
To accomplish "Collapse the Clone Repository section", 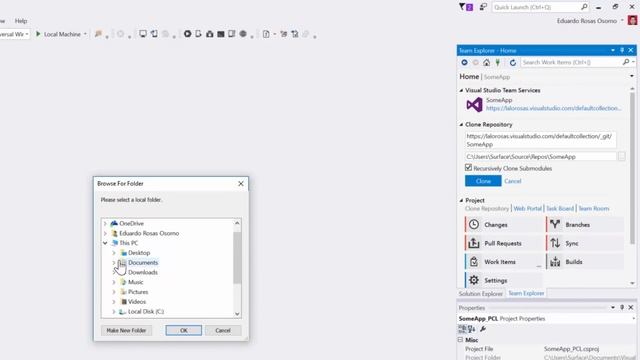I will point(461,125).
